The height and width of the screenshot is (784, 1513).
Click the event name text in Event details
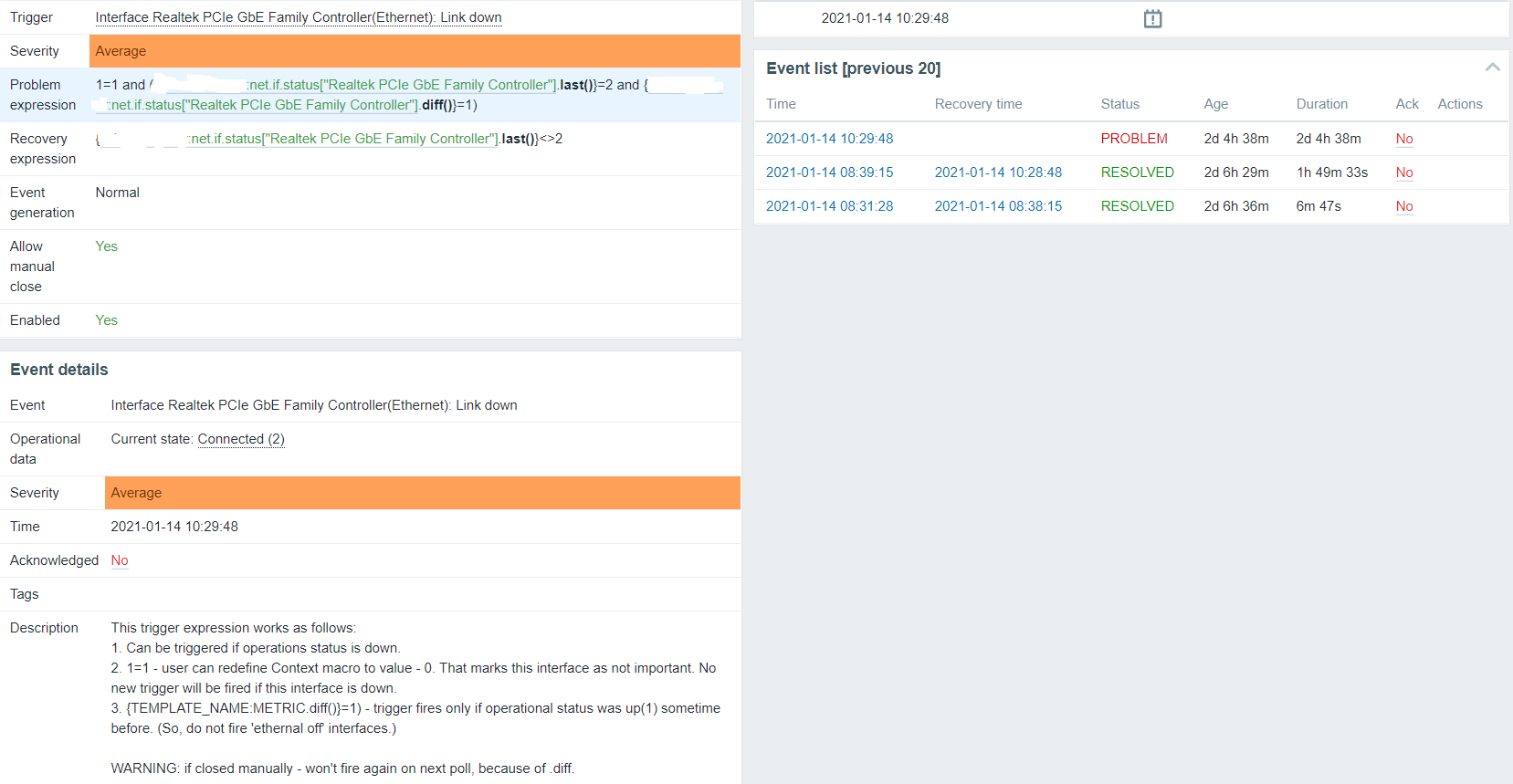click(x=314, y=405)
